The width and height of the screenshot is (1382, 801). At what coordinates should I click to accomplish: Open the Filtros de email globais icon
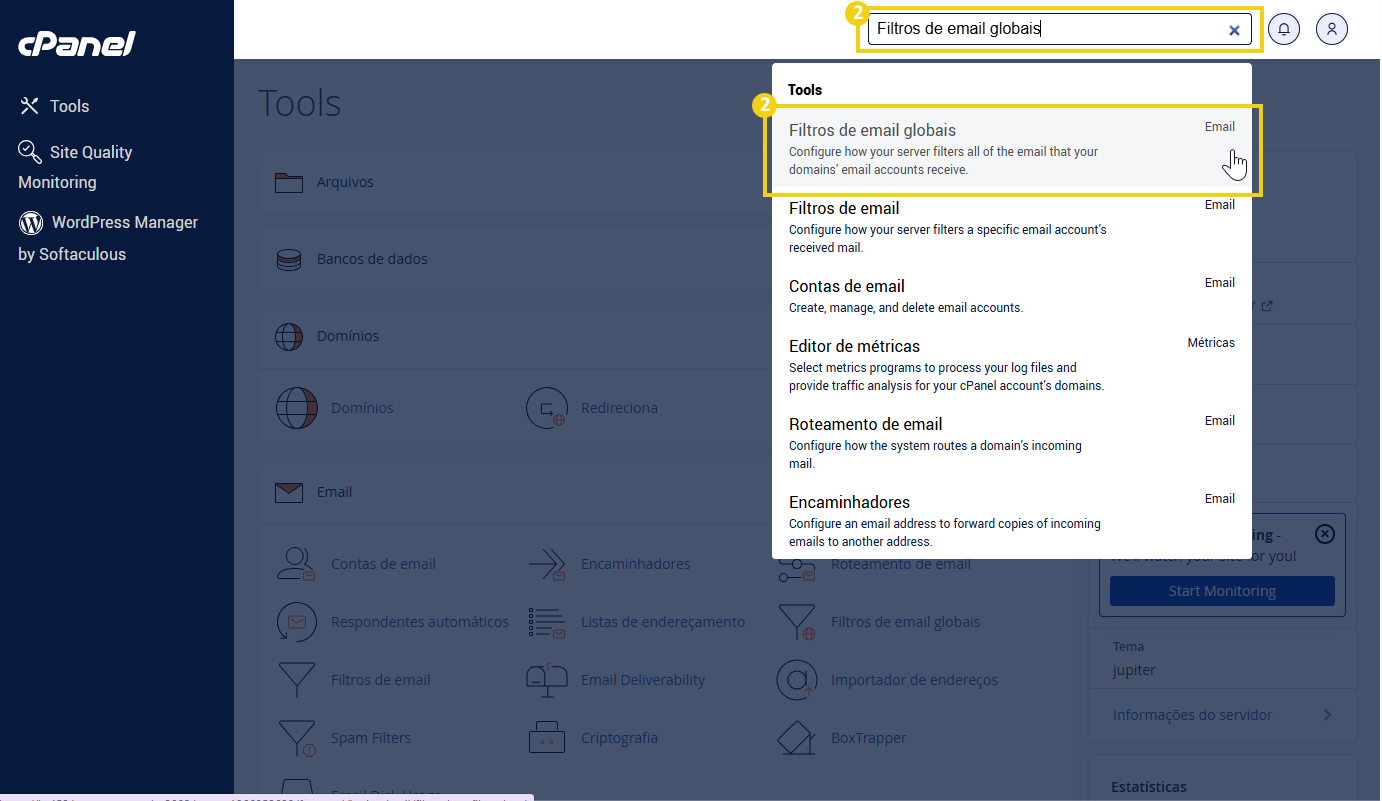tap(797, 621)
